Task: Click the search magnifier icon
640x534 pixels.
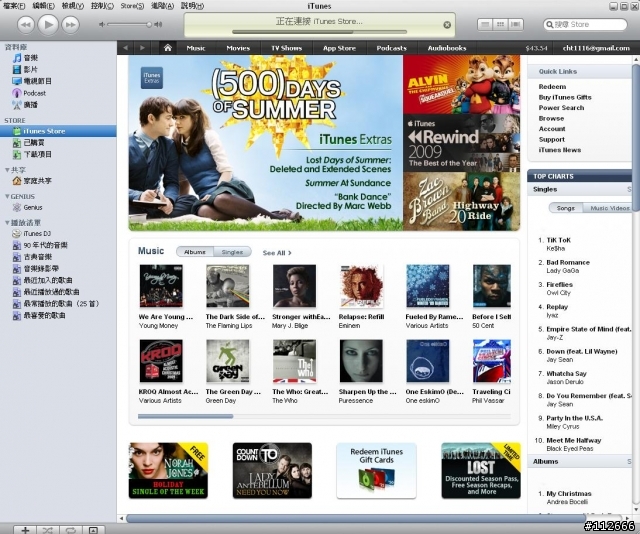Action: click(550, 24)
